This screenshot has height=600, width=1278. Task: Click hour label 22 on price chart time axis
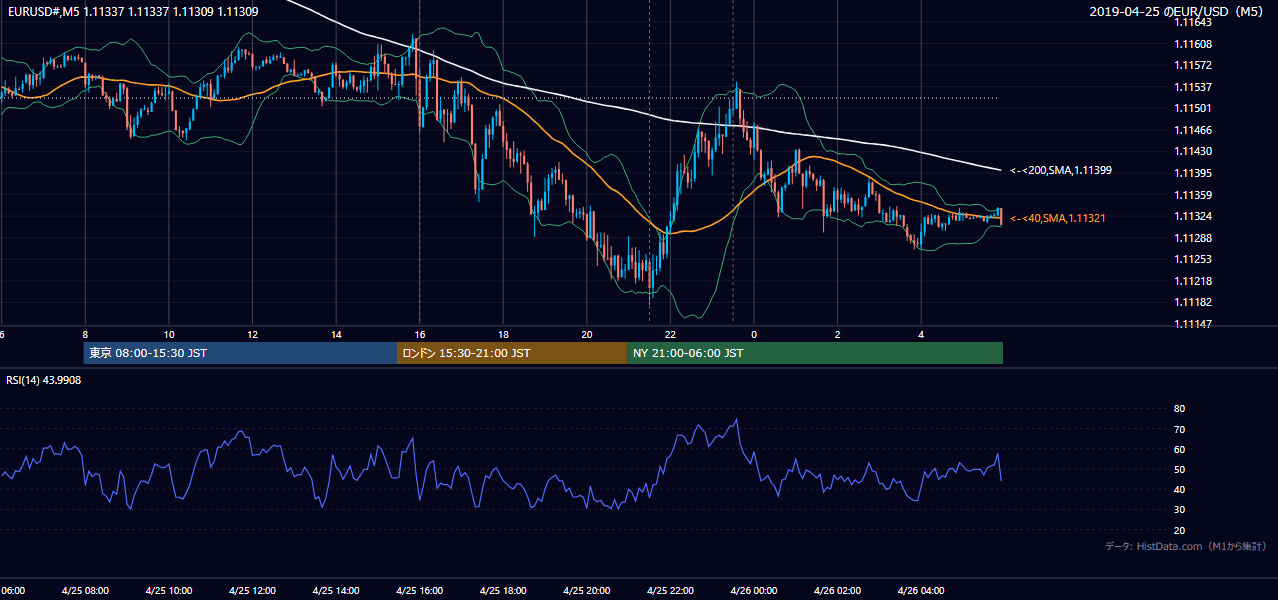(670, 334)
